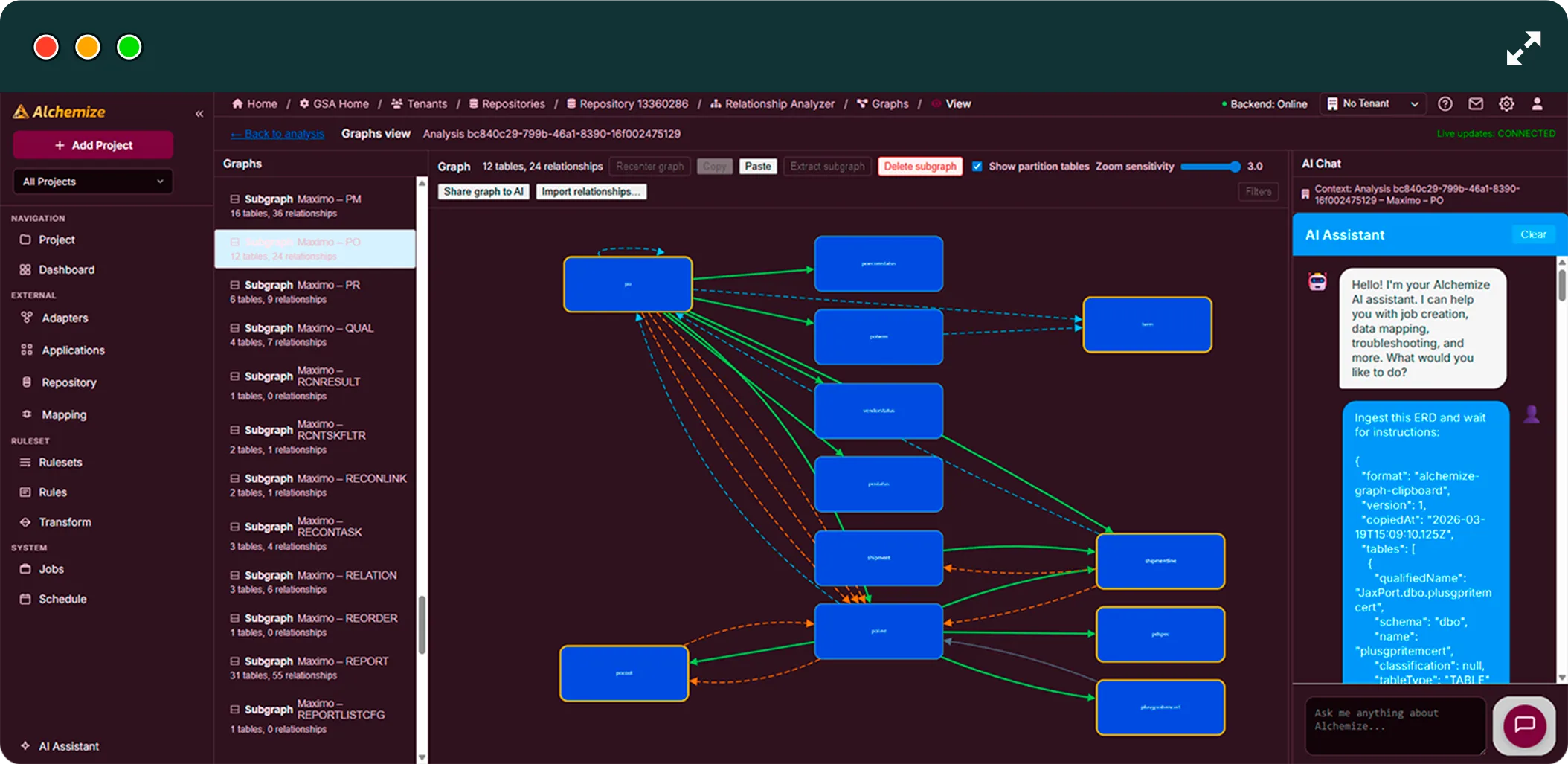The height and width of the screenshot is (764, 1568).
Task: Click the Repository 13360286 breadcrumb
Action: tap(627, 103)
